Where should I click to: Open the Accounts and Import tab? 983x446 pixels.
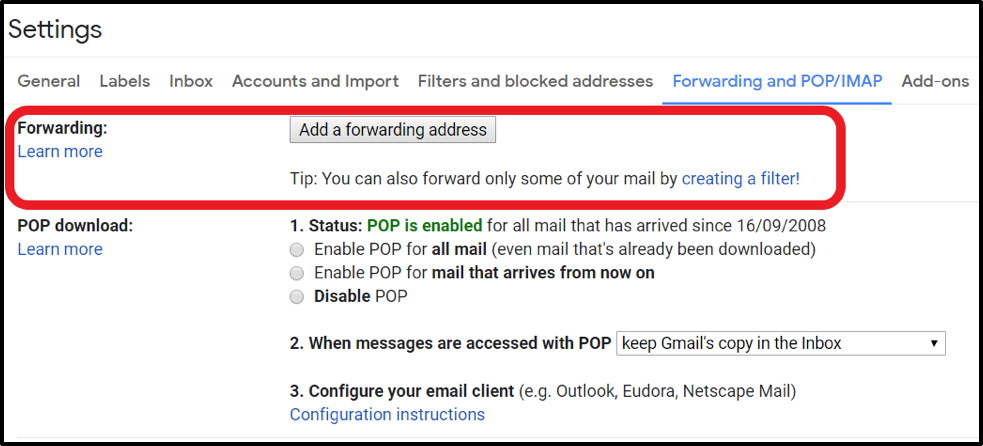[315, 81]
